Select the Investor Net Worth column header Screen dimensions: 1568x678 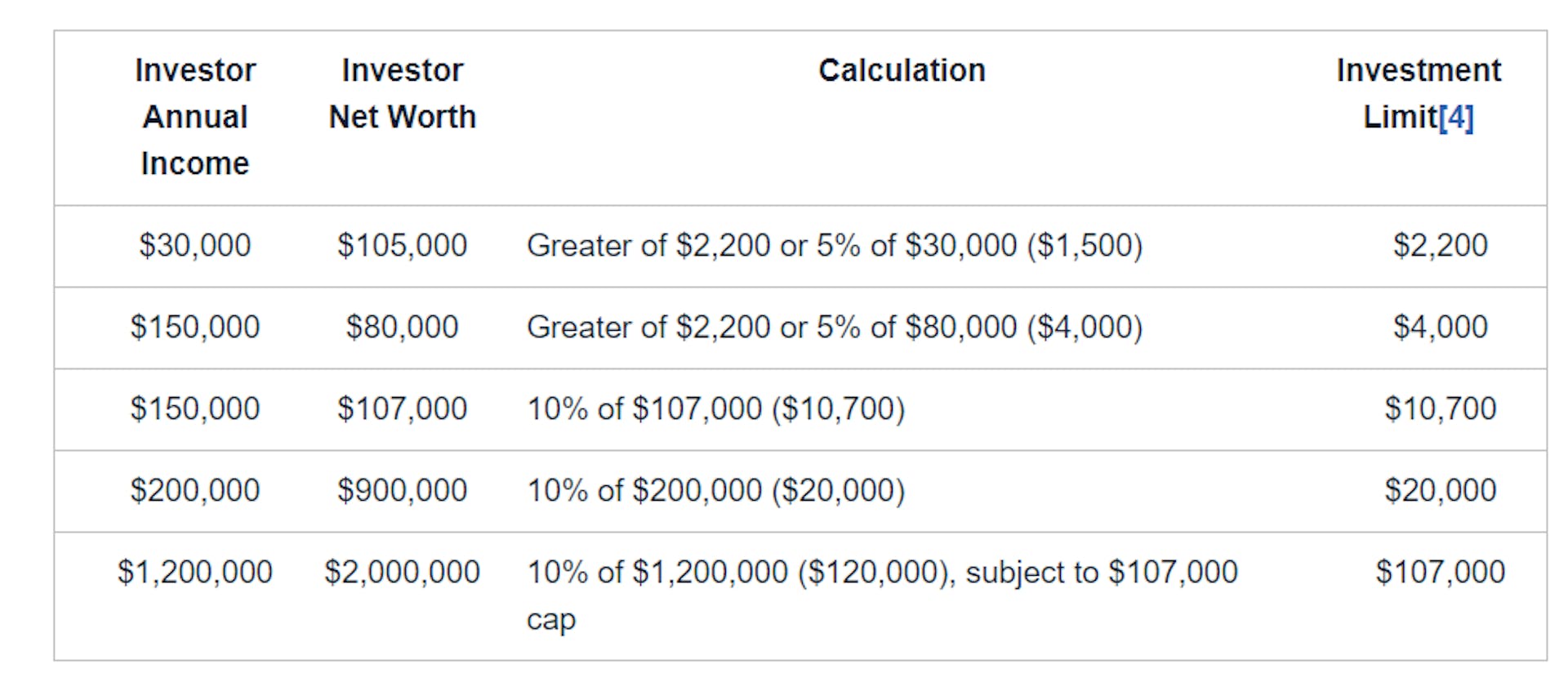(402, 93)
